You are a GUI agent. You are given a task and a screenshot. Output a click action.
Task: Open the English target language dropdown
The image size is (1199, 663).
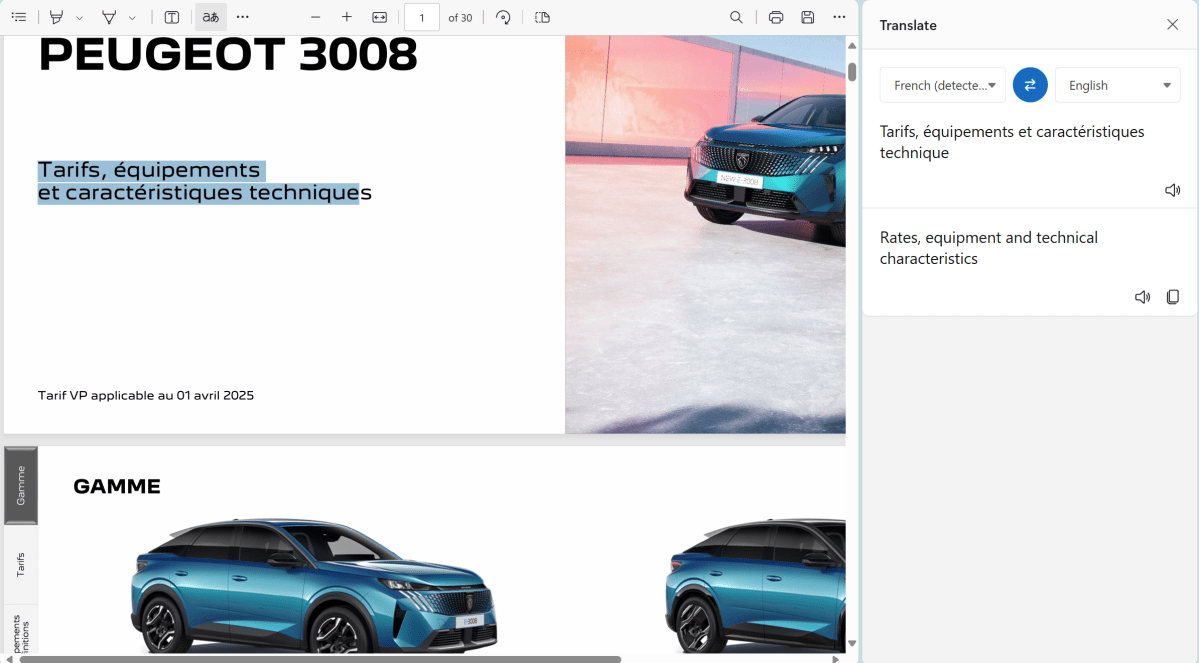(x=1117, y=85)
